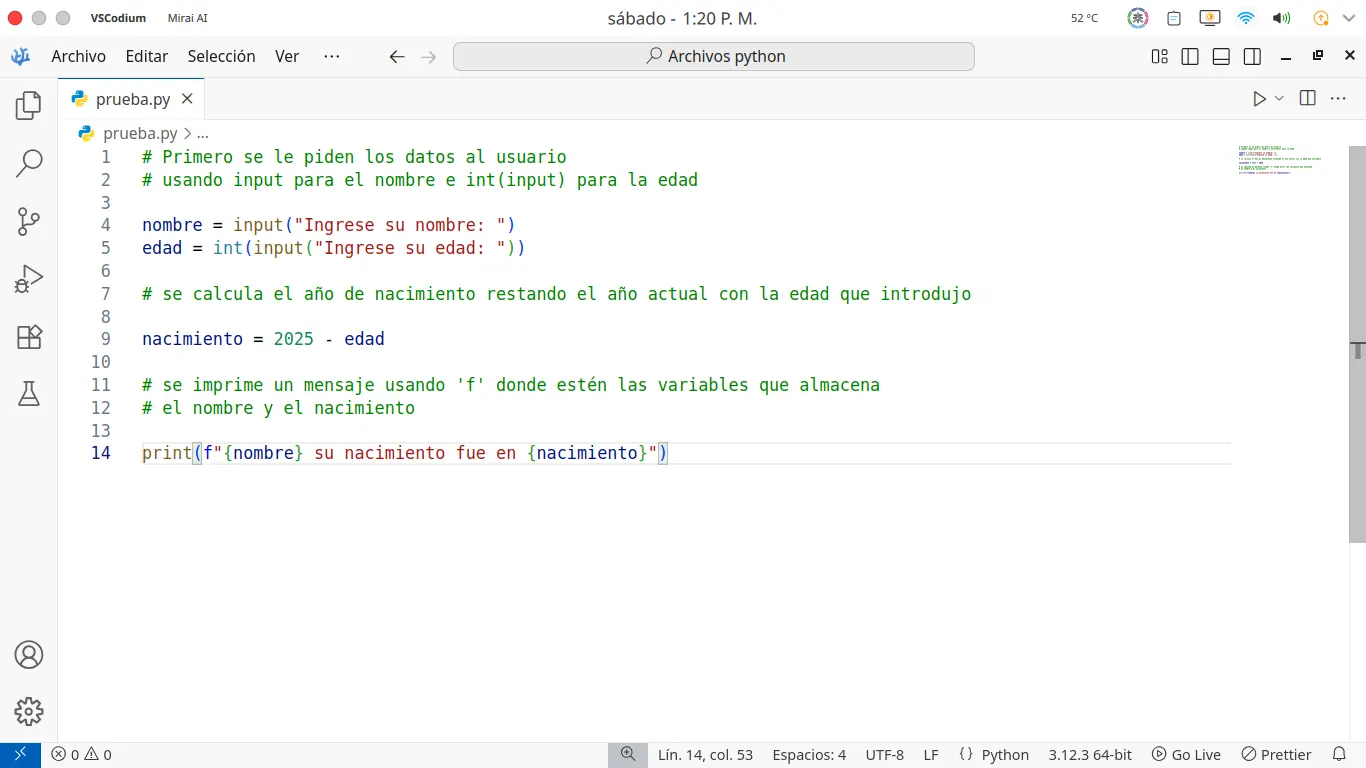
Task: Select the prueba.py editor tab
Action: click(131, 99)
